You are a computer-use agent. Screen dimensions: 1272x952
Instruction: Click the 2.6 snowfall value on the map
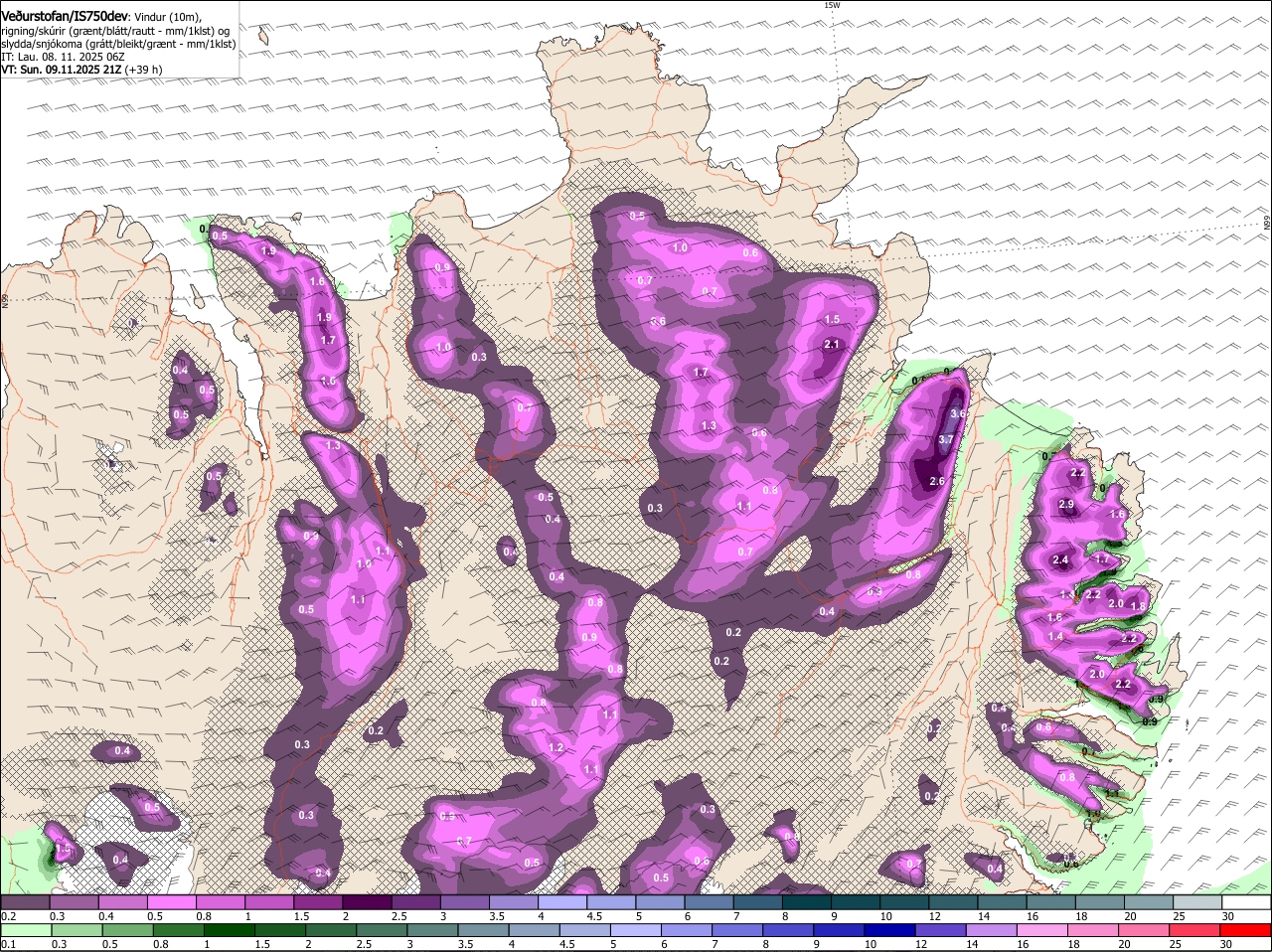click(936, 481)
